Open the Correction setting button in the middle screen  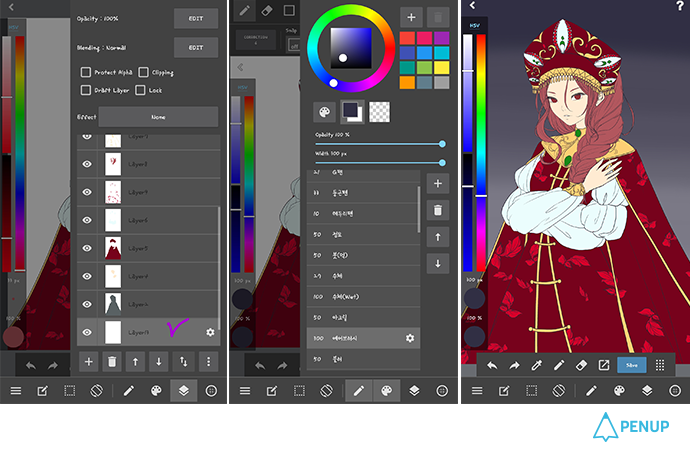pos(256,40)
